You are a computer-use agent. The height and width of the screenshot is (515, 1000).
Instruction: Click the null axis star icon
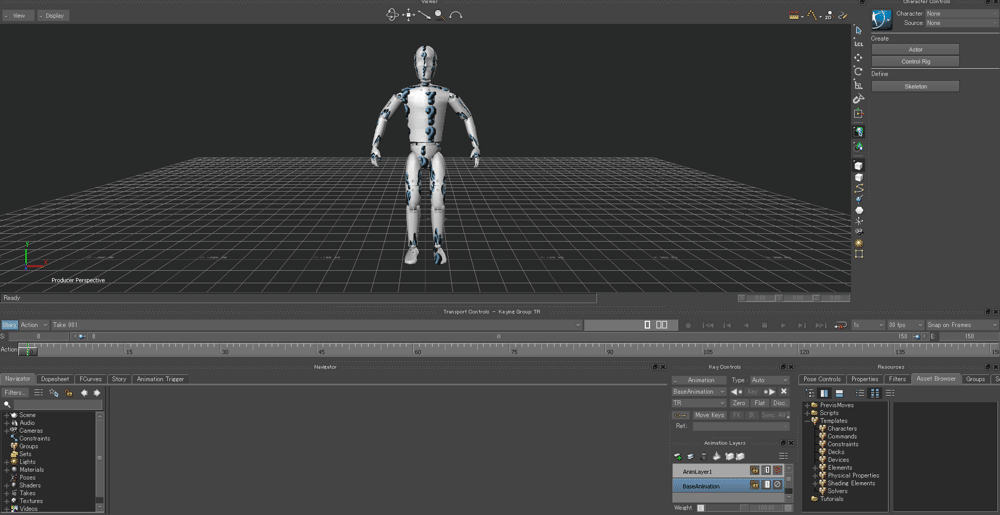858,221
